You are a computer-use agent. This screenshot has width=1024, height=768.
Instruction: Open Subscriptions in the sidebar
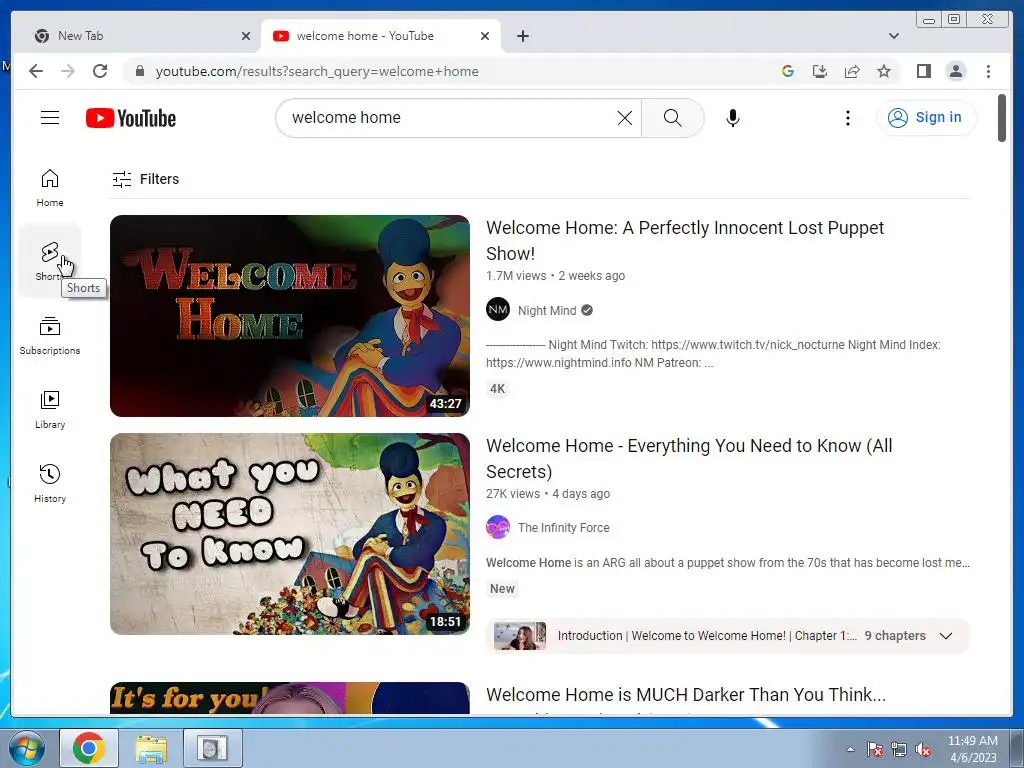tap(50, 336)
